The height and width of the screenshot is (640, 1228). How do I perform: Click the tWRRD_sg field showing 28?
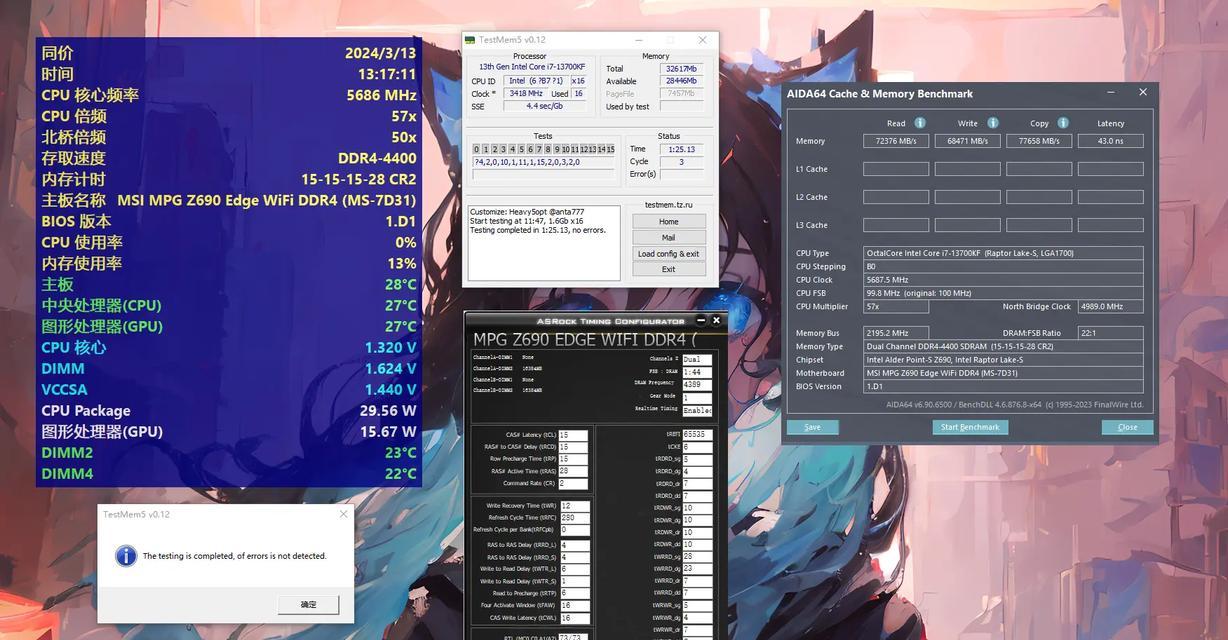pyautogui.click(x=697, y=556)
